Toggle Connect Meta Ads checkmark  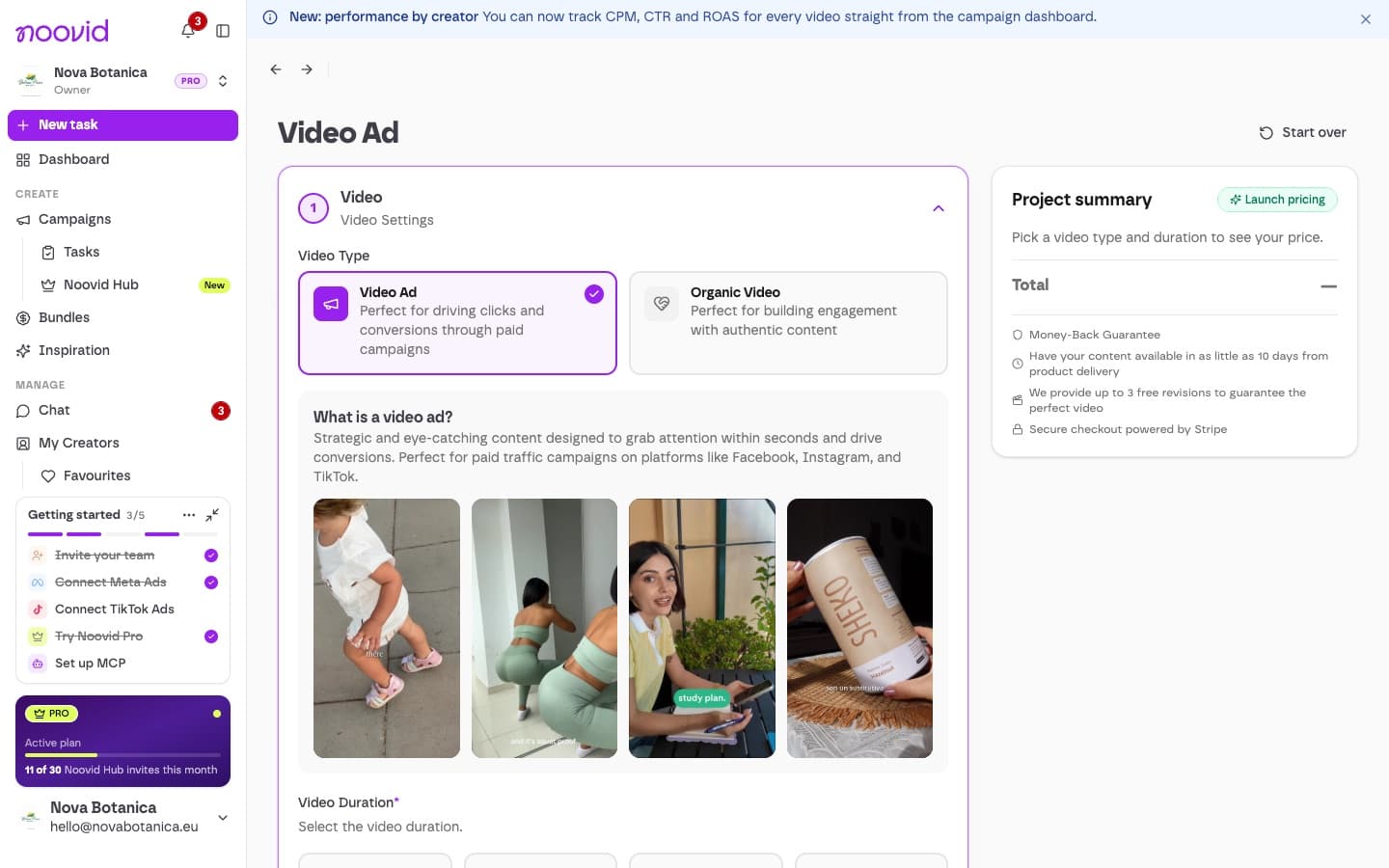(211, 583)
